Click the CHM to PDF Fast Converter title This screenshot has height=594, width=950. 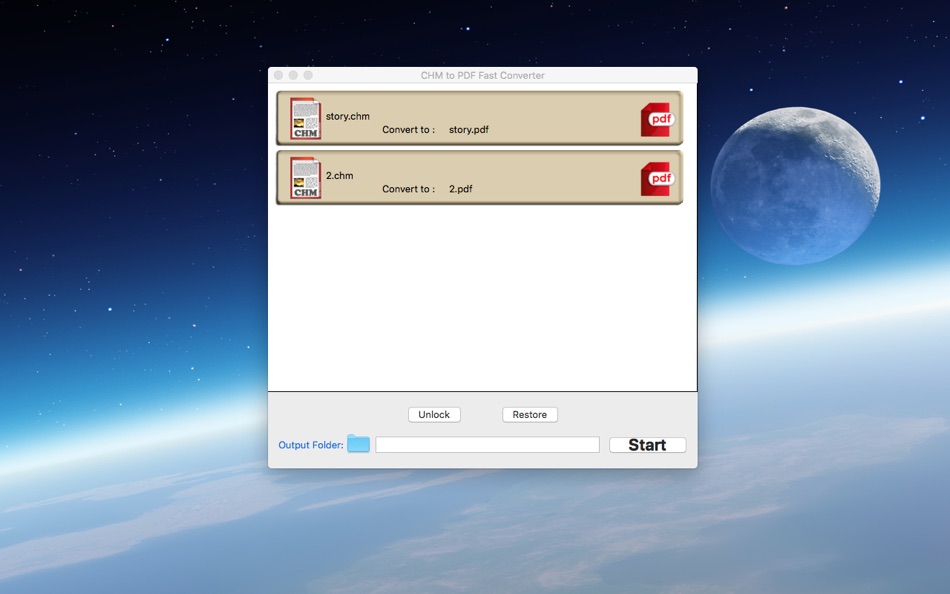coord(482,75)
